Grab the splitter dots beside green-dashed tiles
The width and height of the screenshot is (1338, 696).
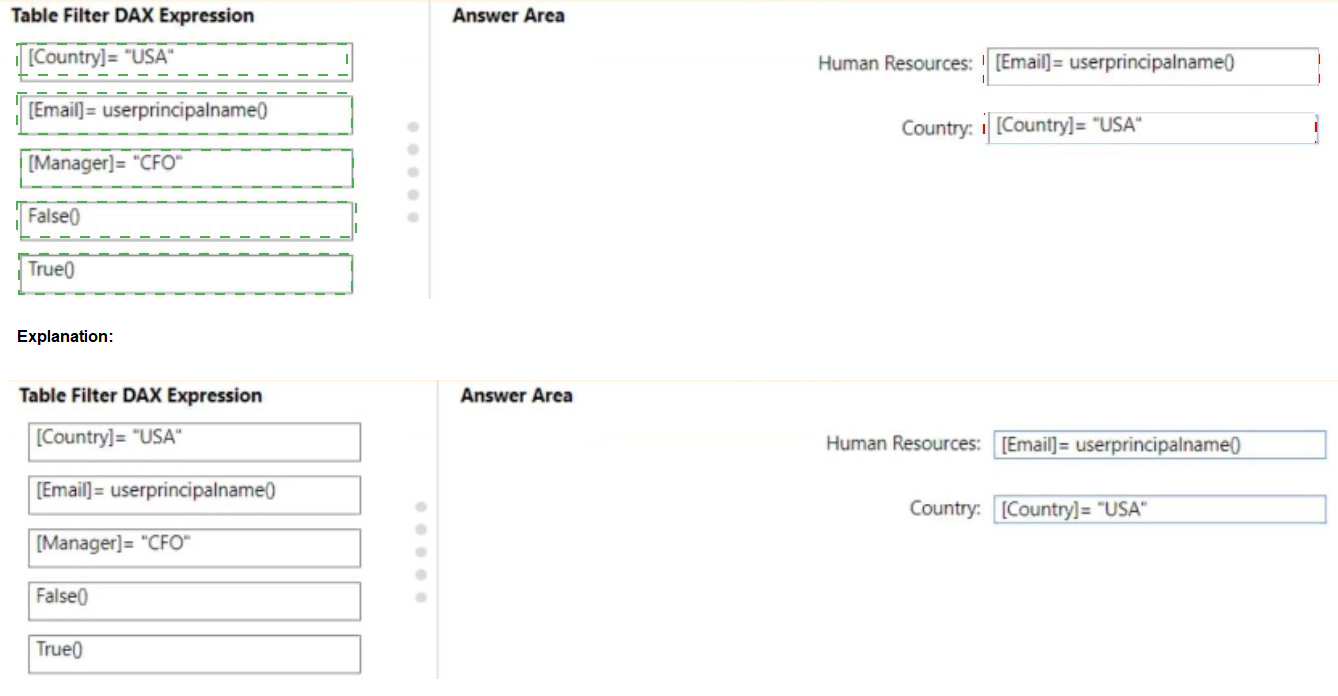413,172
